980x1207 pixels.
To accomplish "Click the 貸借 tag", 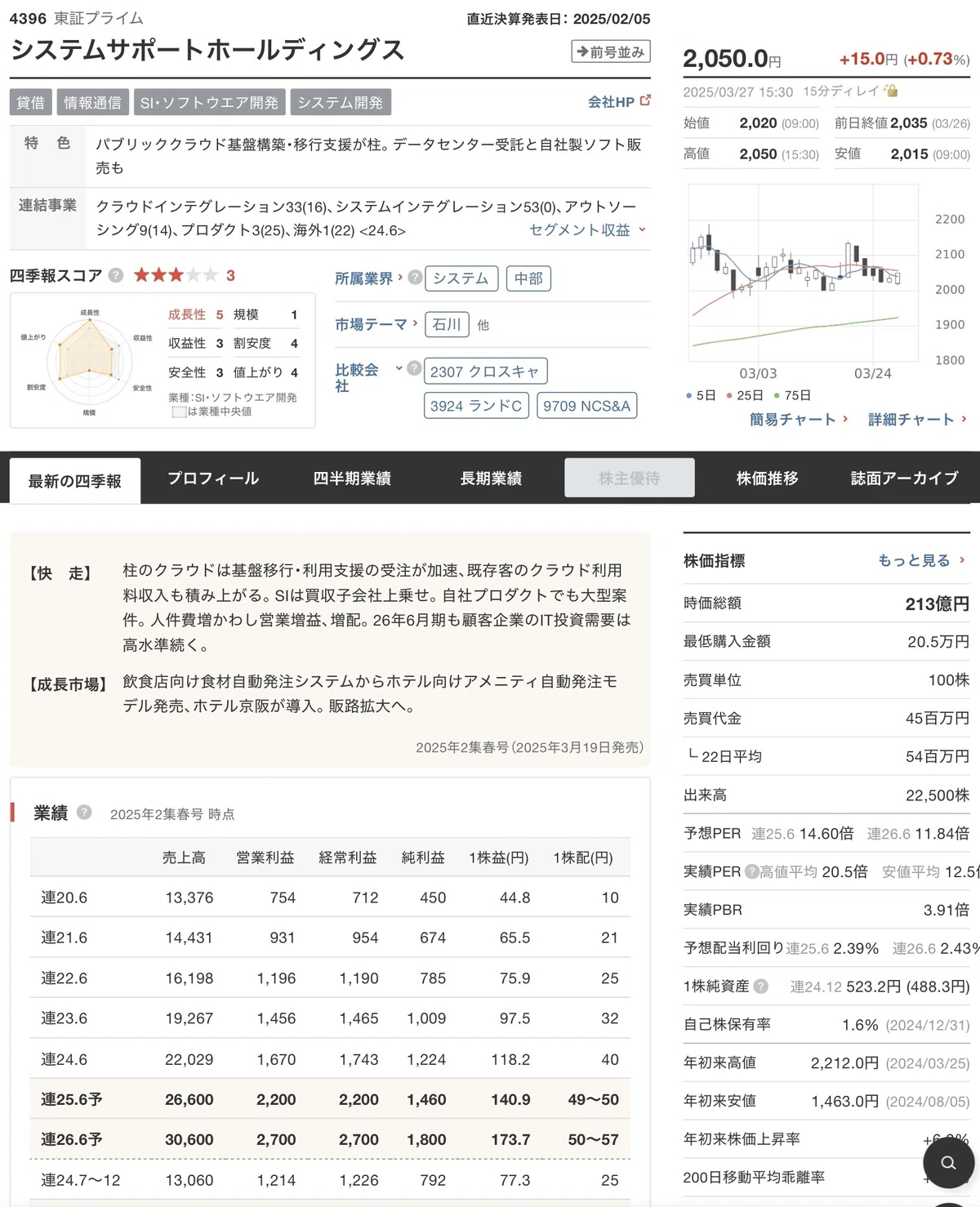I will pyautogui.click(x=31, y=102).
